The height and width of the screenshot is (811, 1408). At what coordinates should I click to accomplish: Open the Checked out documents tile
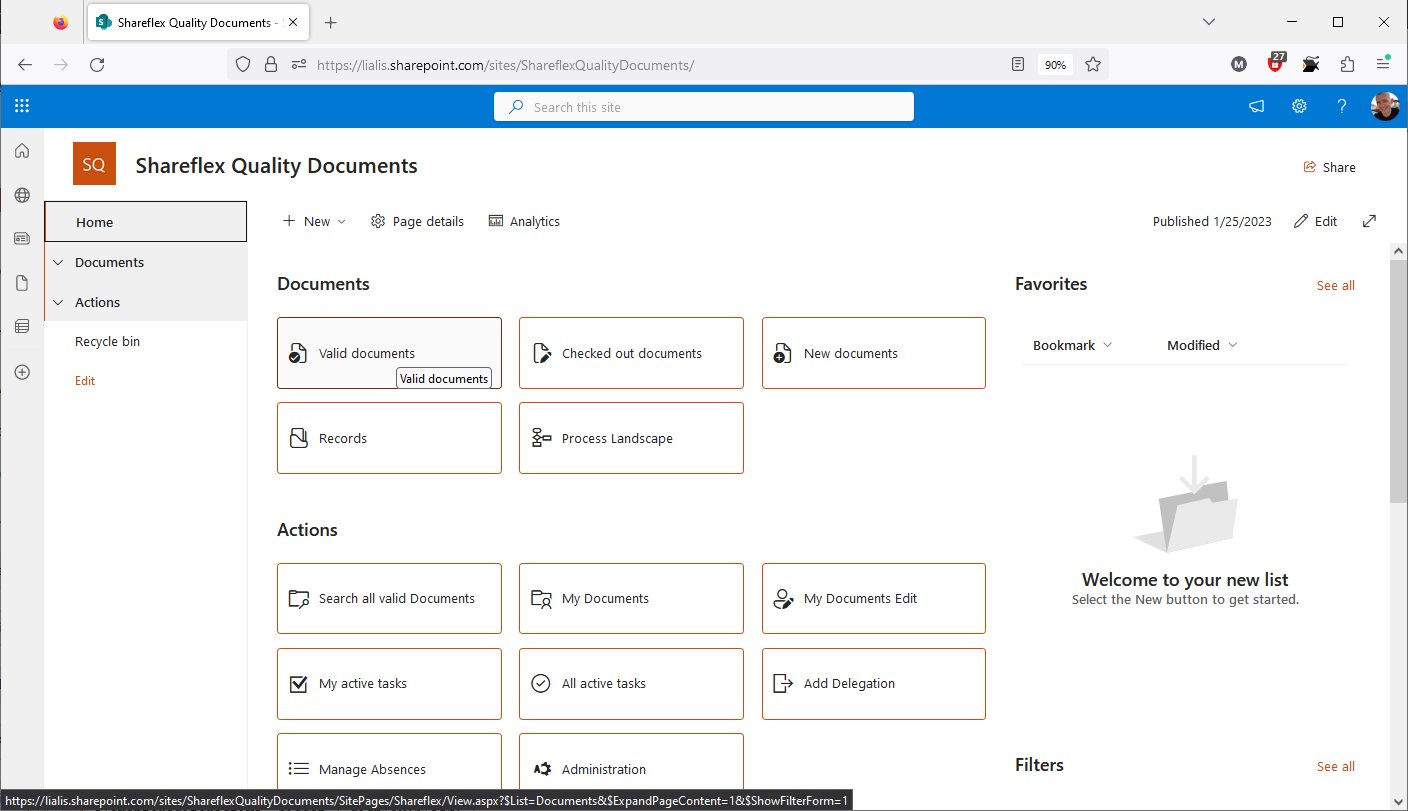coord(631,353)
